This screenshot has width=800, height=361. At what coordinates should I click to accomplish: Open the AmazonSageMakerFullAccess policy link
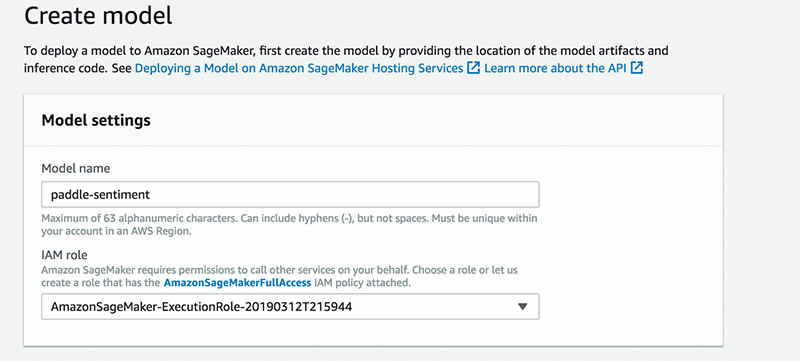[237, 282]
